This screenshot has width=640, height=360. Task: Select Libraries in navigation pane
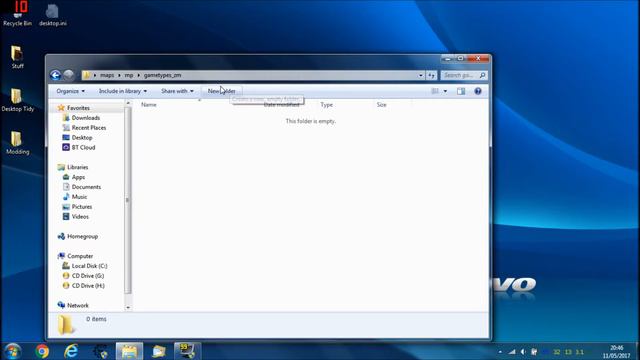point(77,167)
